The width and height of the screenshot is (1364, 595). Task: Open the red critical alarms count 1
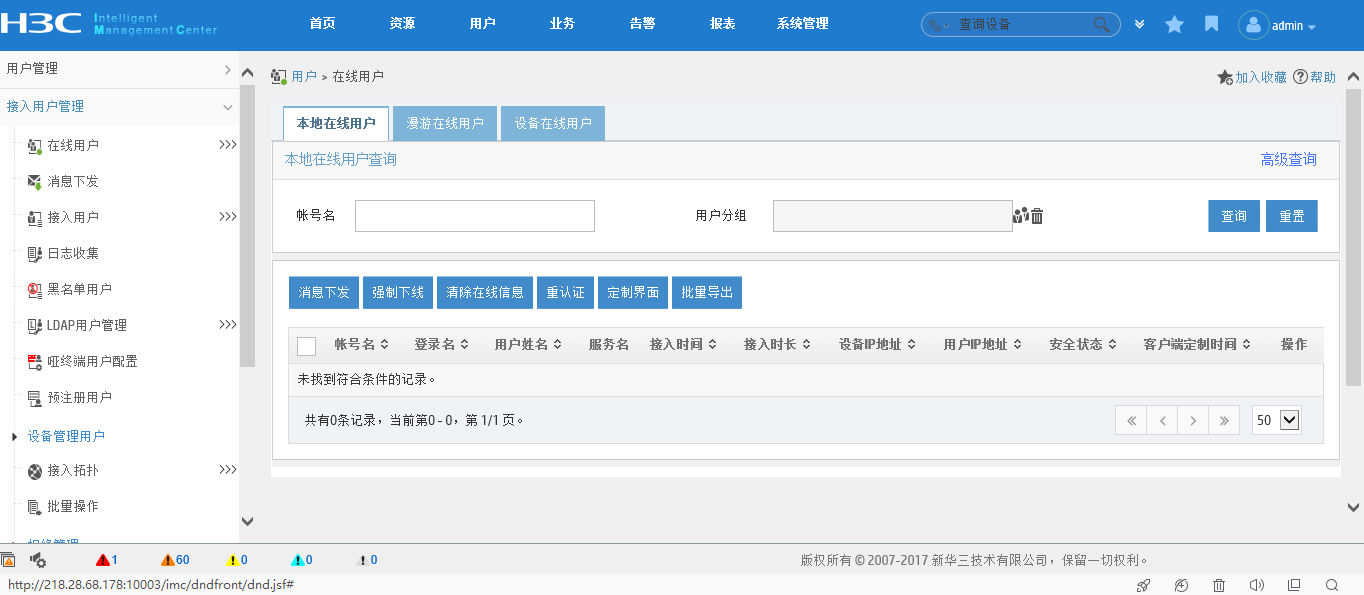(107, 560)
